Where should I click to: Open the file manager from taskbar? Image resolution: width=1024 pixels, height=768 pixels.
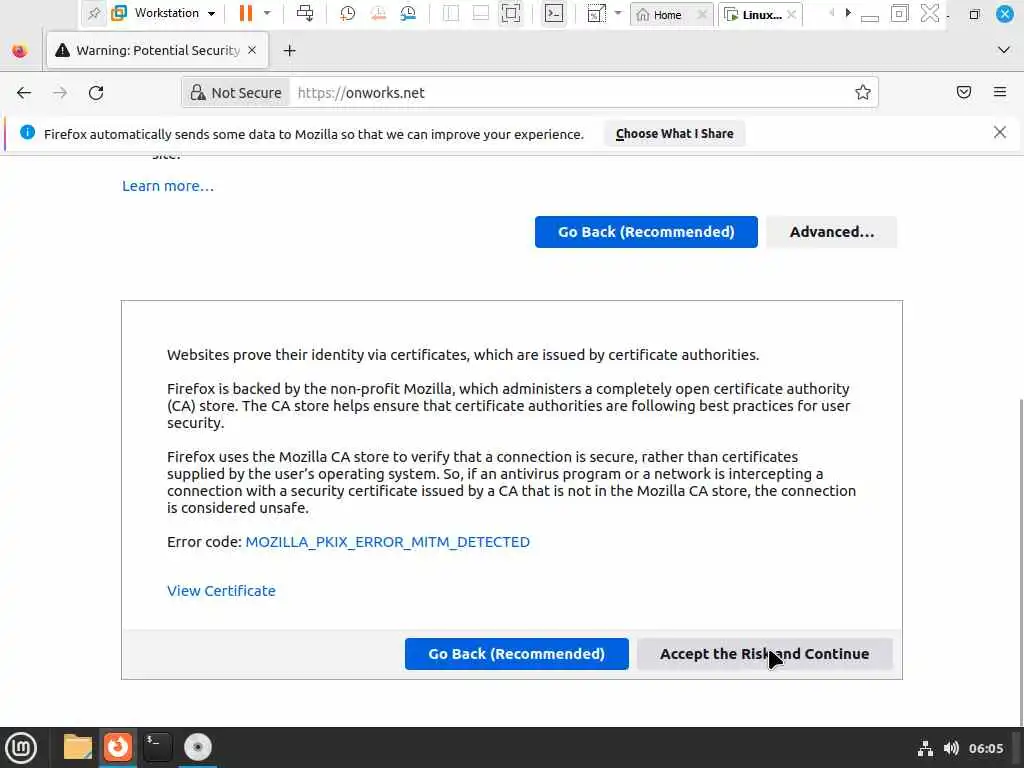point(78,747)
